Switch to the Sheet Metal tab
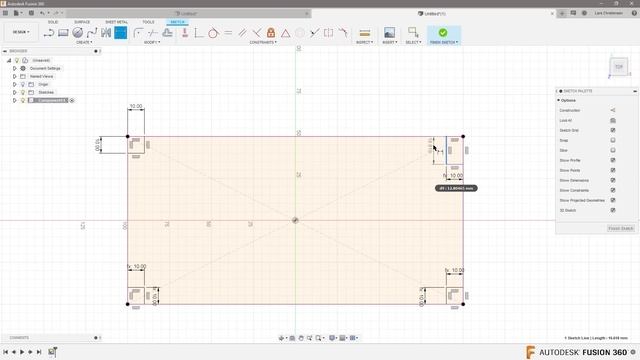The height and width of the screenshot is (360, 640). [116, 22]
